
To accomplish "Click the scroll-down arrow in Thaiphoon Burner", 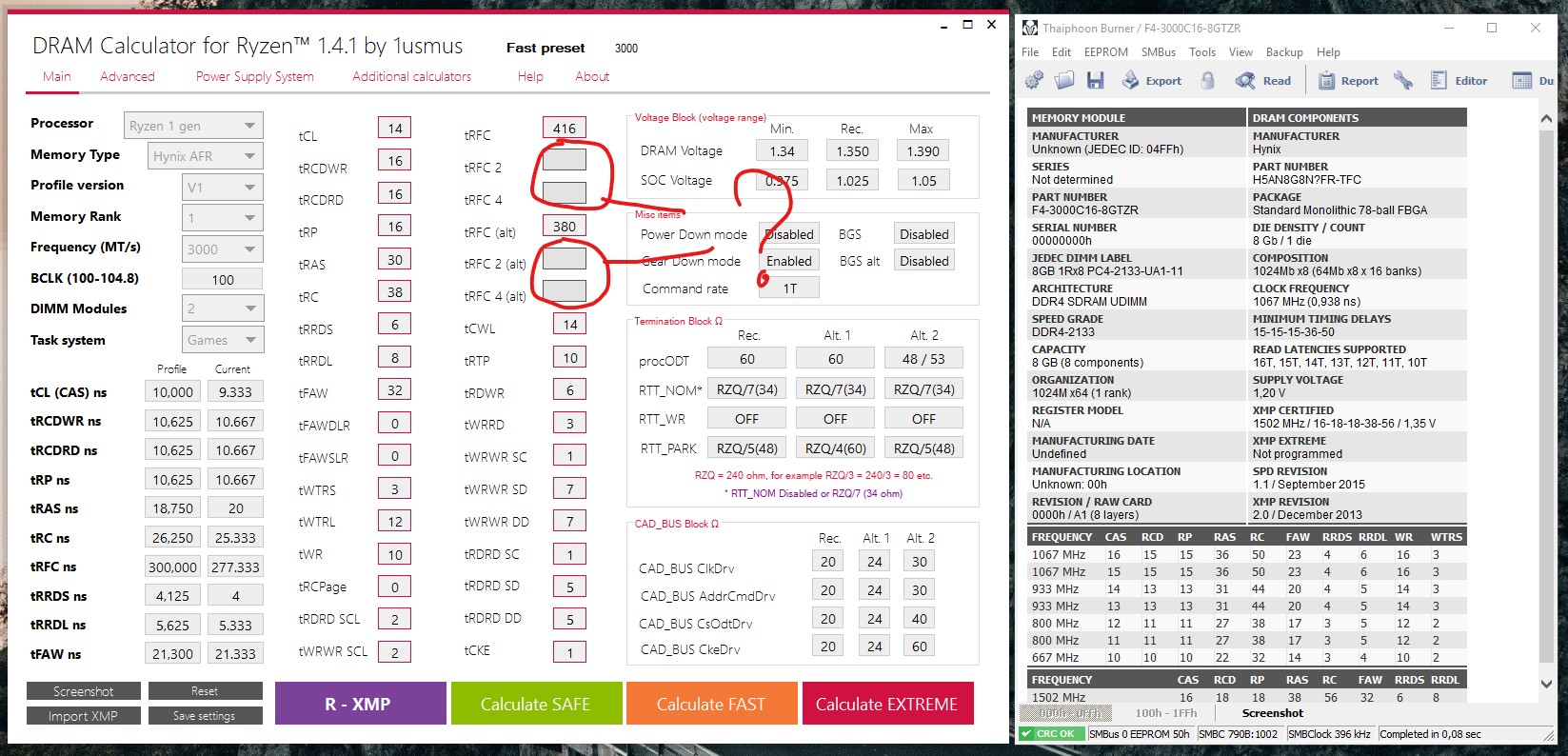I will tap(1546, 684).
